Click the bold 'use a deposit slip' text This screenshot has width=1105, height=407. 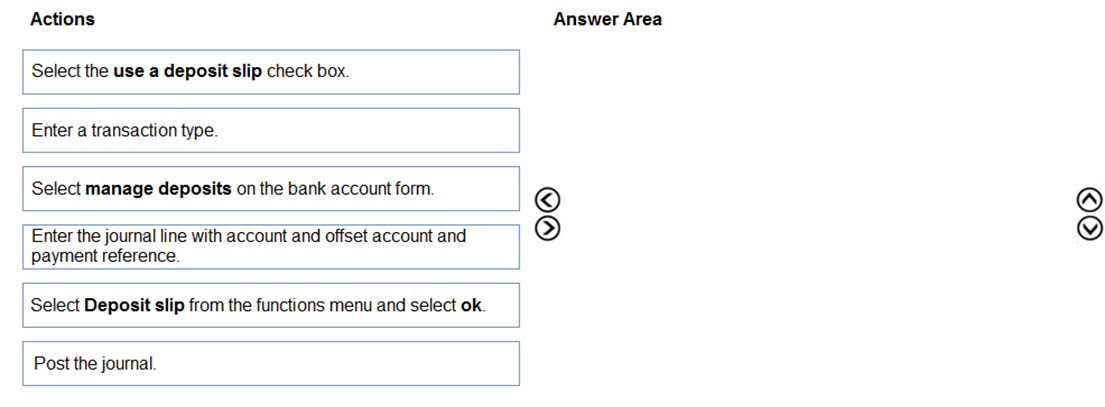(x=187, y=72)
